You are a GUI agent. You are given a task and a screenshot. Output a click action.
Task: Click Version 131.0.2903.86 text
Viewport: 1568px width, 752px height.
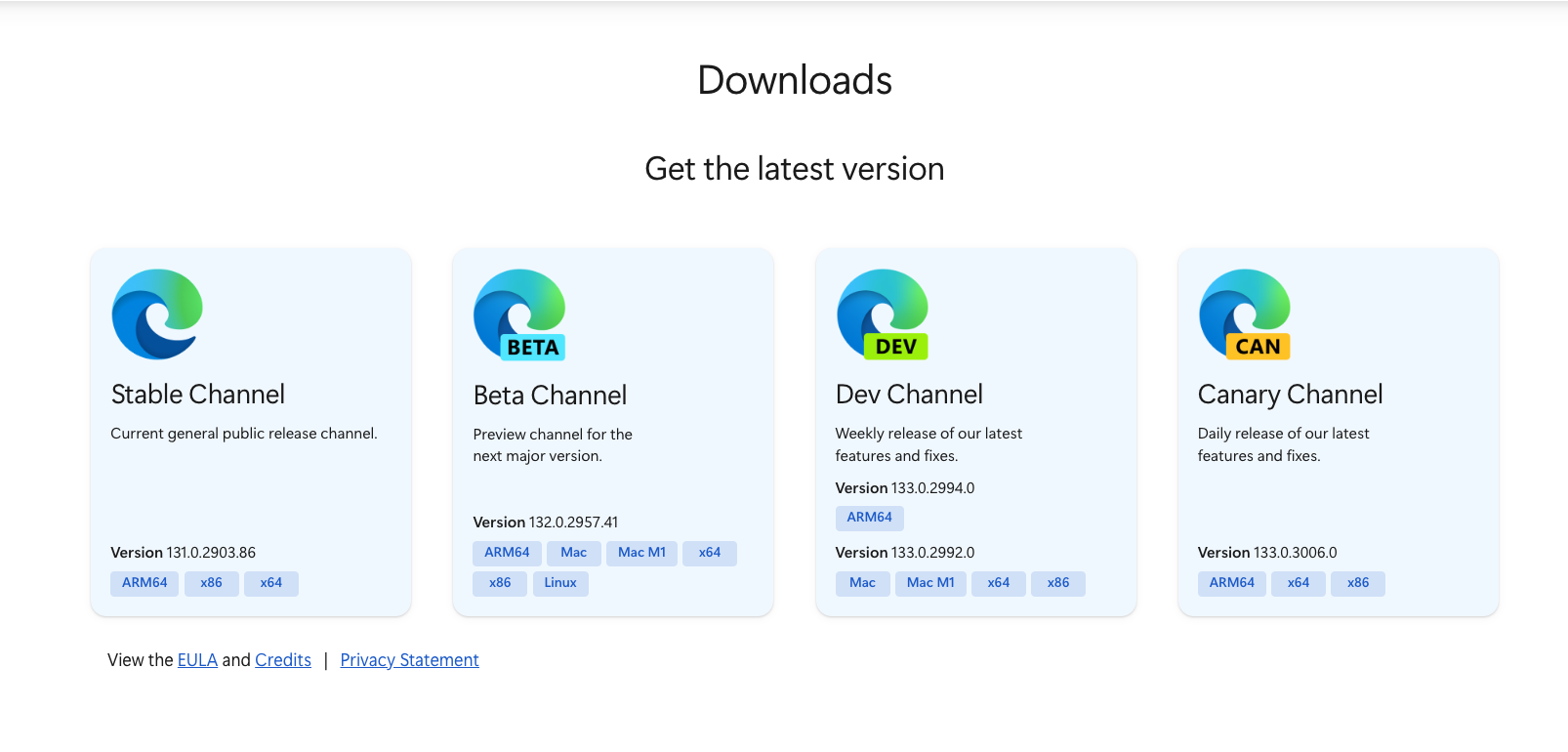tap(184, 553)
